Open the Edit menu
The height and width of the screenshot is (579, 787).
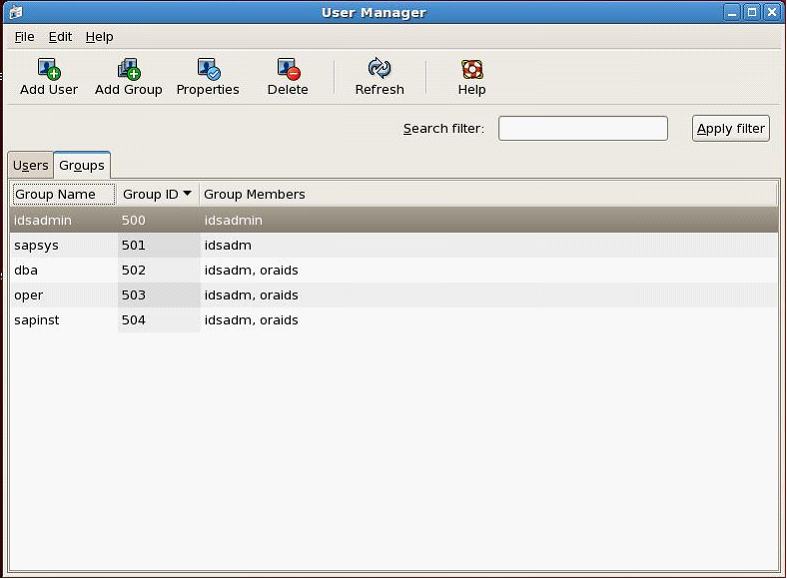point(60,37)
